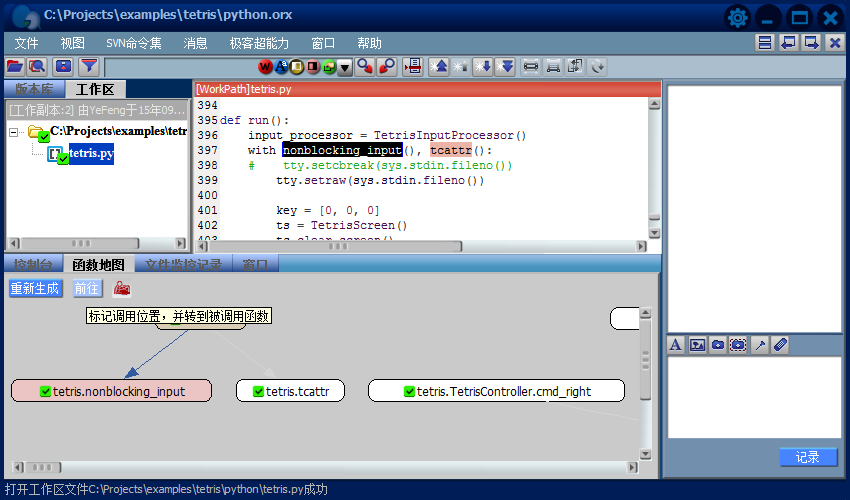Viewport: 850px width, 500px height.
Task: Jump to previous bookmark up arrow
Action: pos(439,67)
